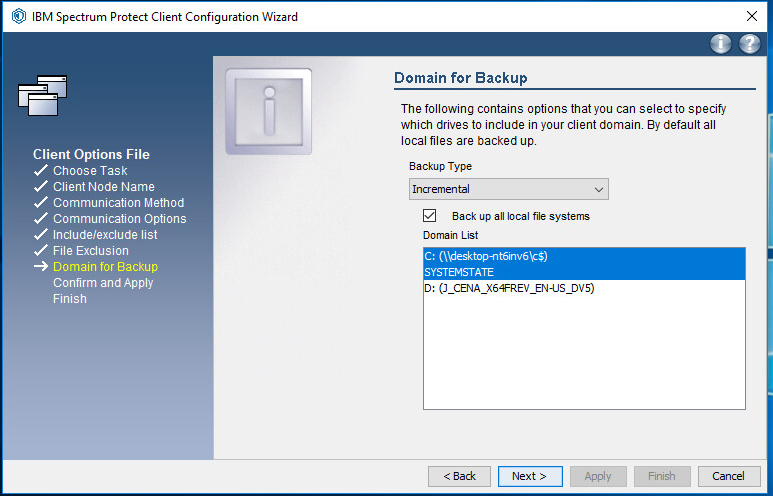This screenshot has width=773, height=496.
Task: Open the Client Node Name step
Action: pyautogui.click(x=103, y=187)
